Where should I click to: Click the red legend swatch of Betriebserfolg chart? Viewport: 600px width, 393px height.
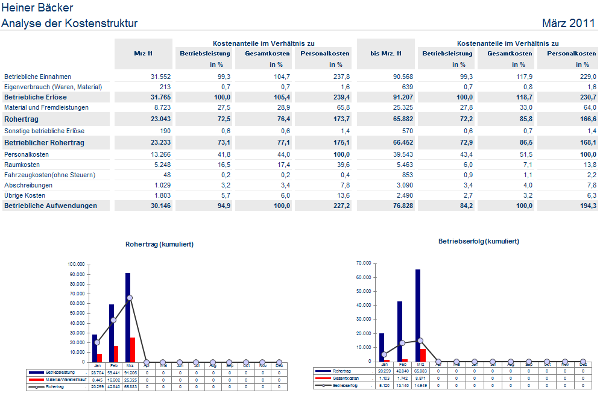(323, 378)
